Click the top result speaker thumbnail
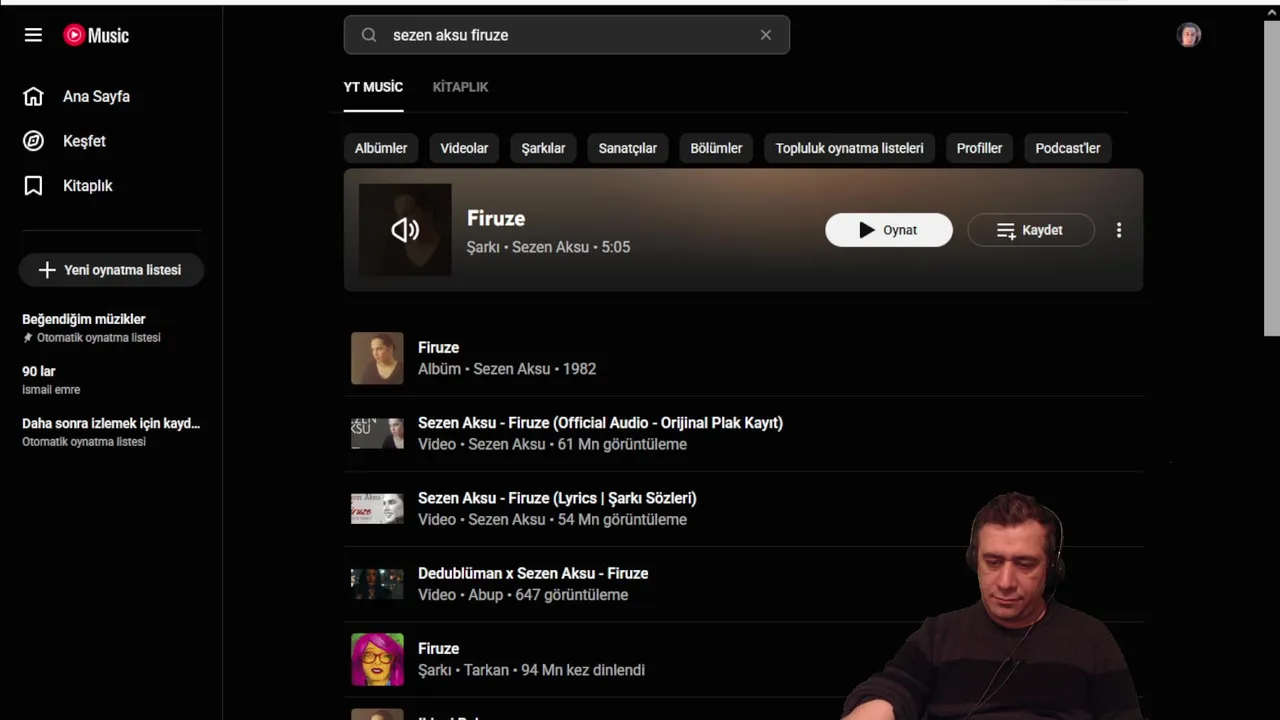 pyautogui.click(x=405, y=230)
